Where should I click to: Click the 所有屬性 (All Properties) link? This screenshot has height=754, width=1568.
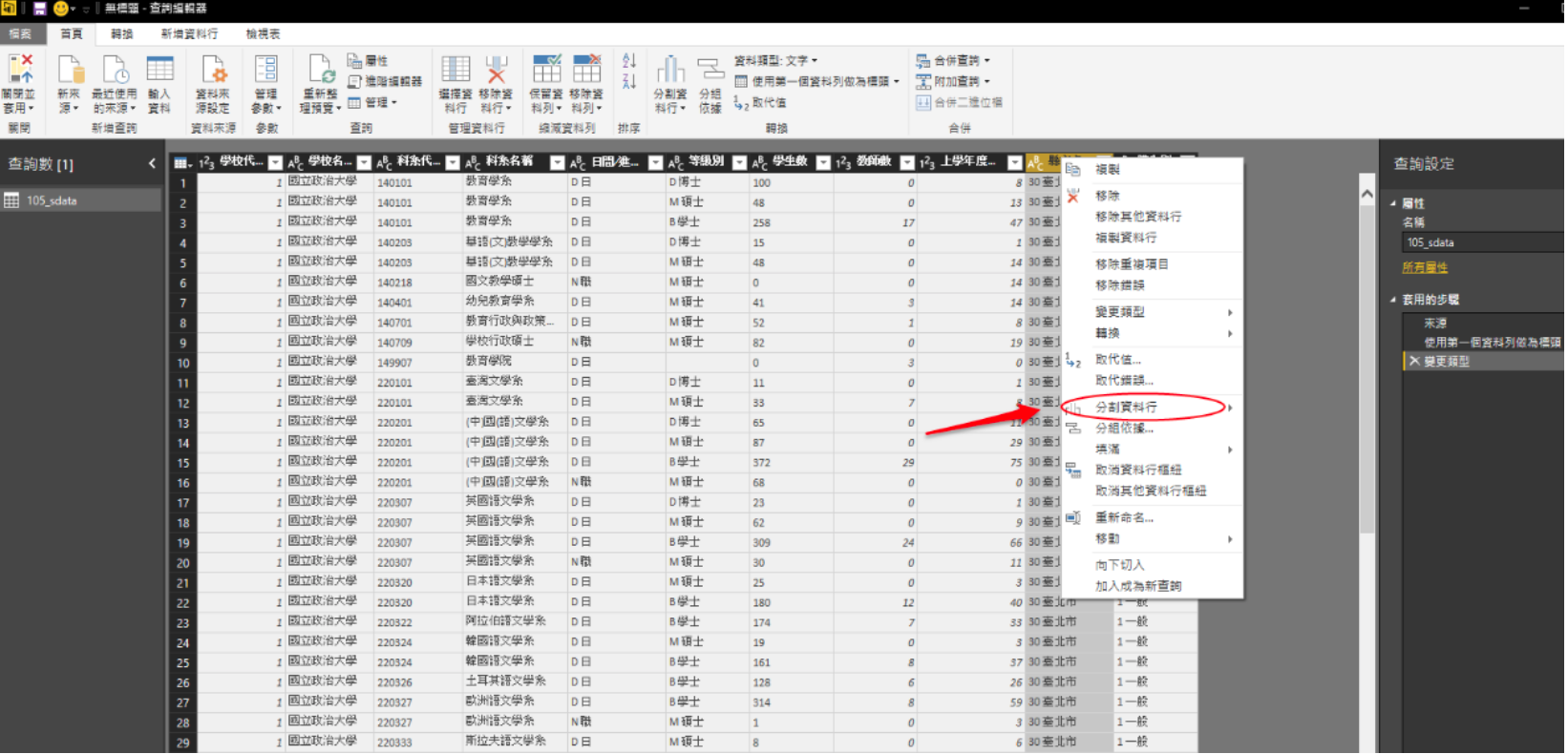click(1424, 268)
